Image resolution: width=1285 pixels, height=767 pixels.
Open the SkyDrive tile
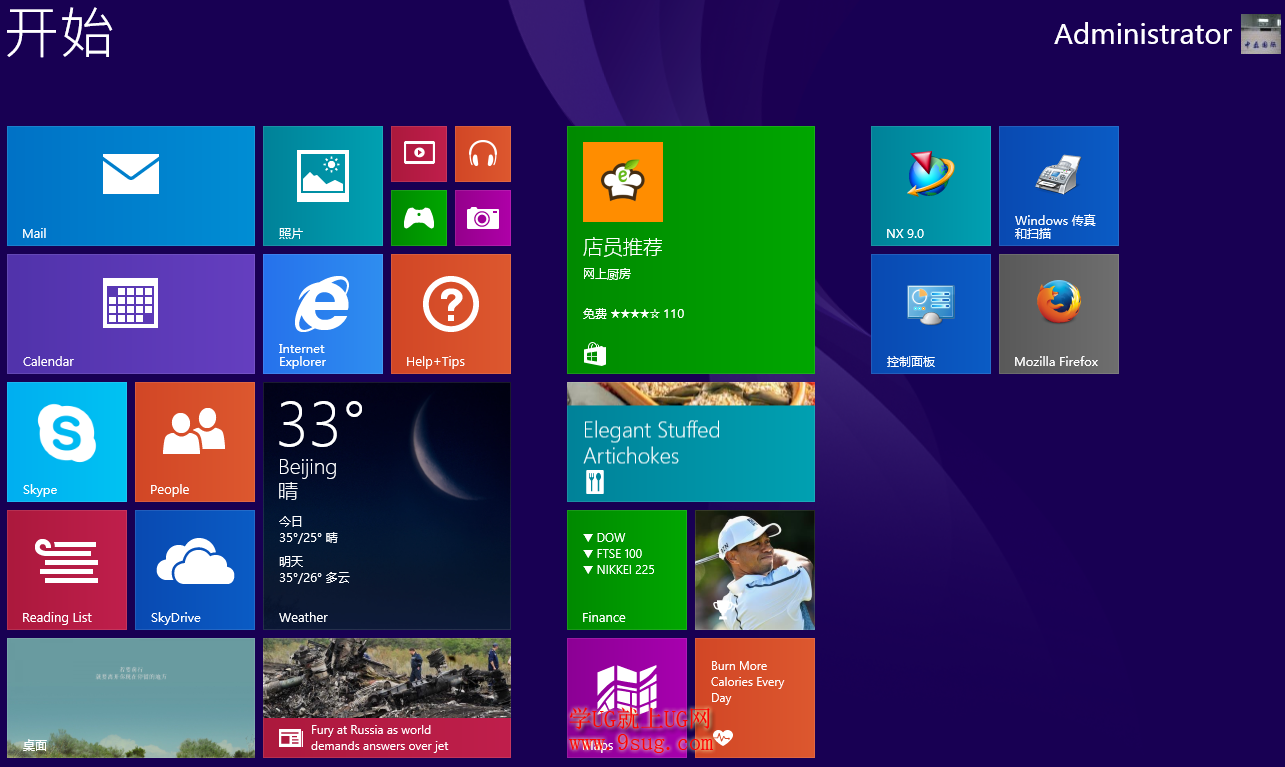click(195, 570)
